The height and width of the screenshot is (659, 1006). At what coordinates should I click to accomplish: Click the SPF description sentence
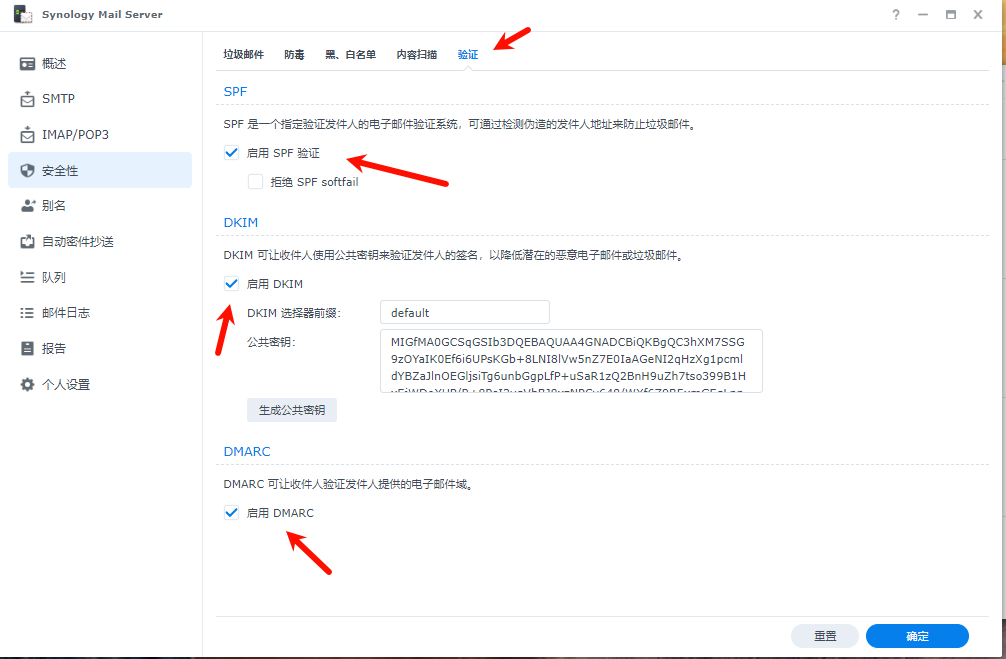pyautogui.click(x=460, y=124)
